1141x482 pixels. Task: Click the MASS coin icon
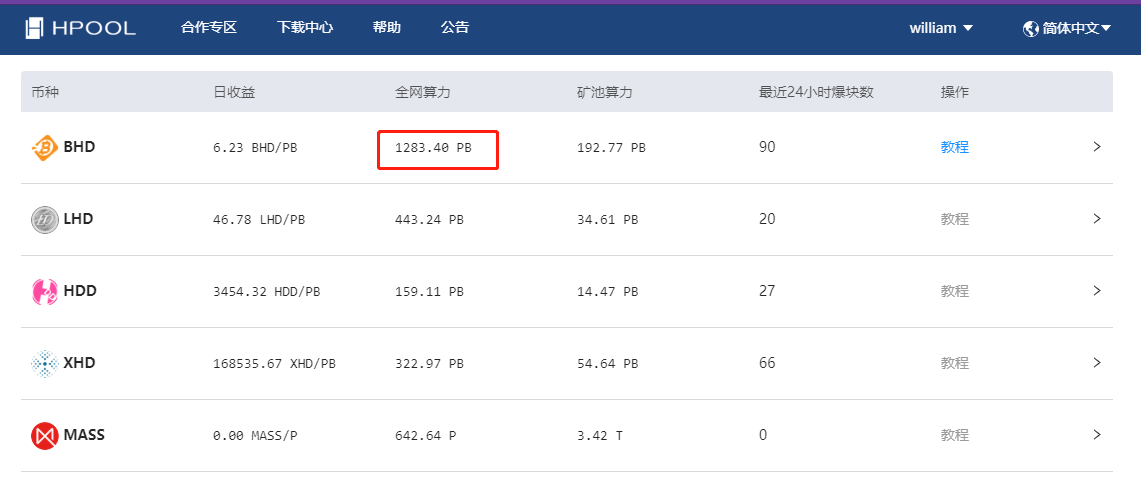point(45,435)
